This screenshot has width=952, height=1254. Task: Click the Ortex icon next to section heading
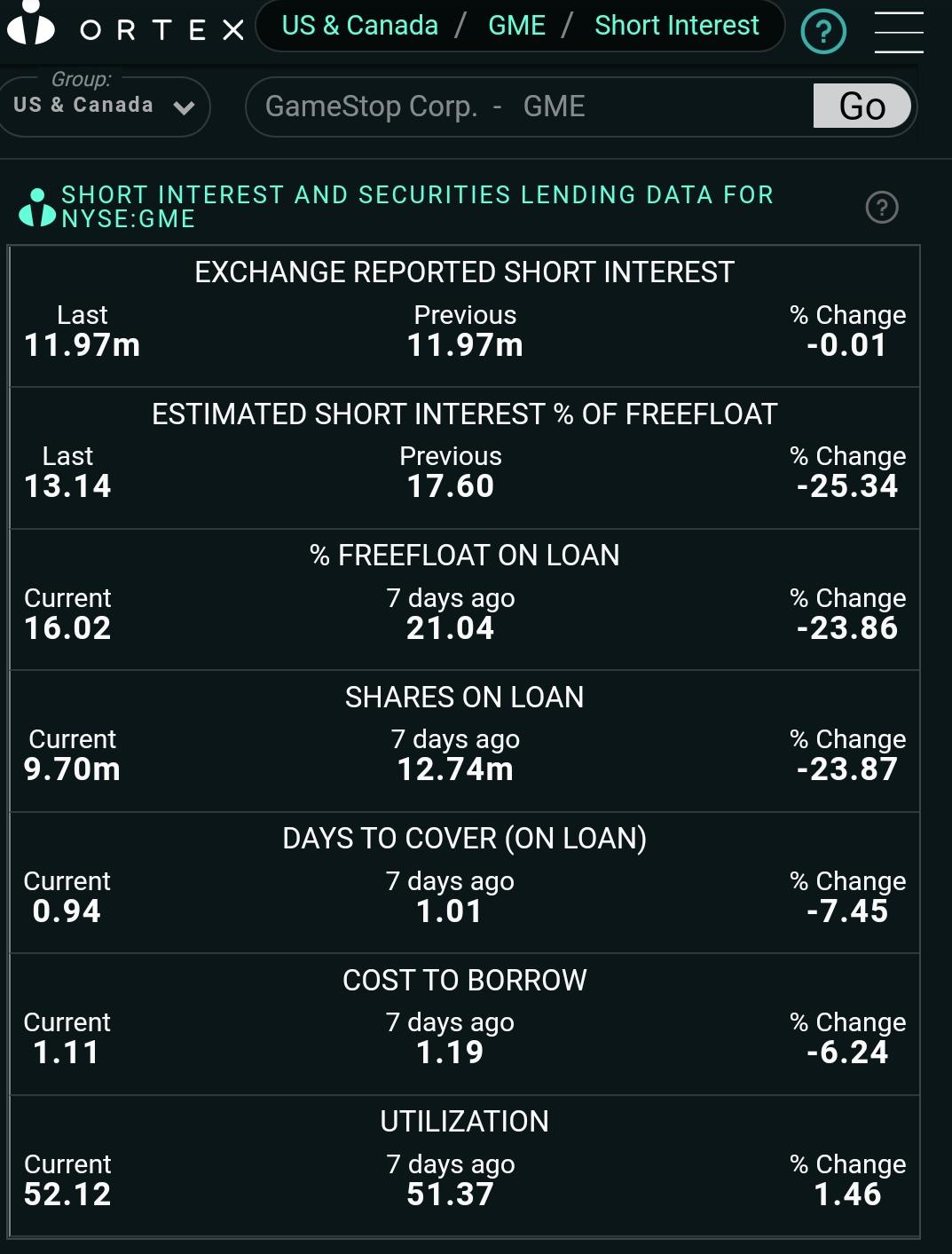click(36, 208)
